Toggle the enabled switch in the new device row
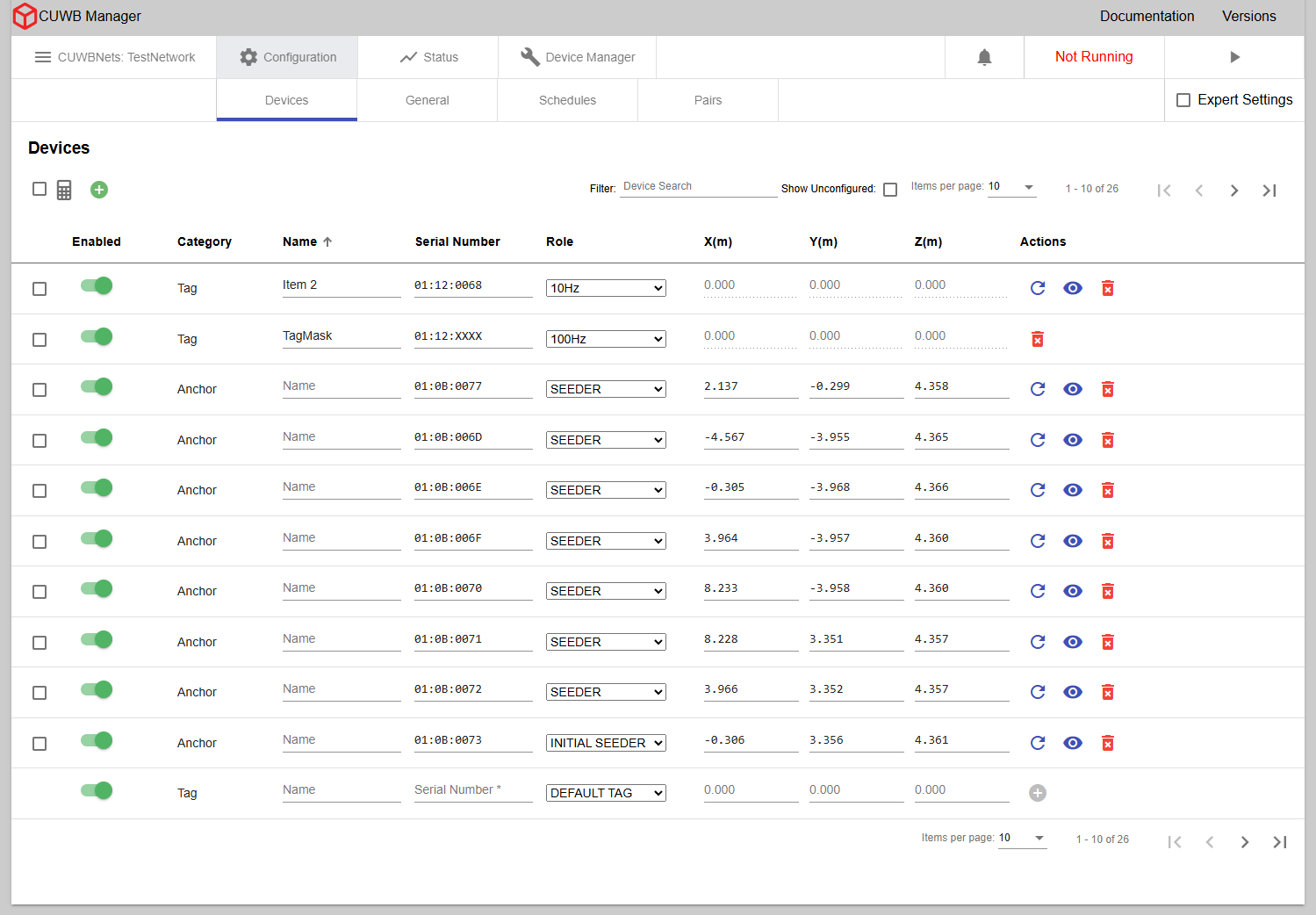This screenshot has width=1316, height=915. (97, 790)
